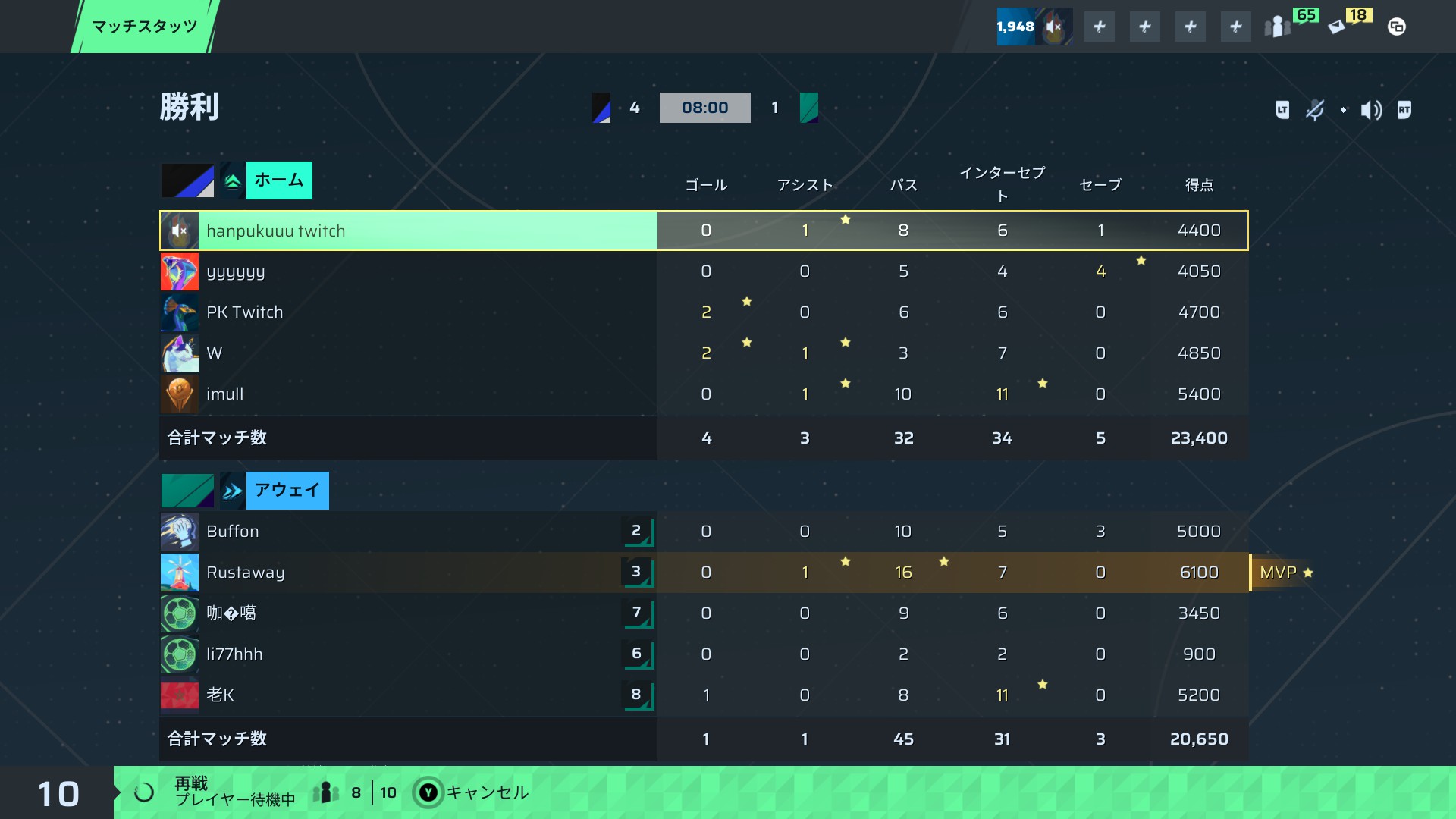Click the 得点 column header
The image size is (1456, 819).
(x=1199, y=185)
